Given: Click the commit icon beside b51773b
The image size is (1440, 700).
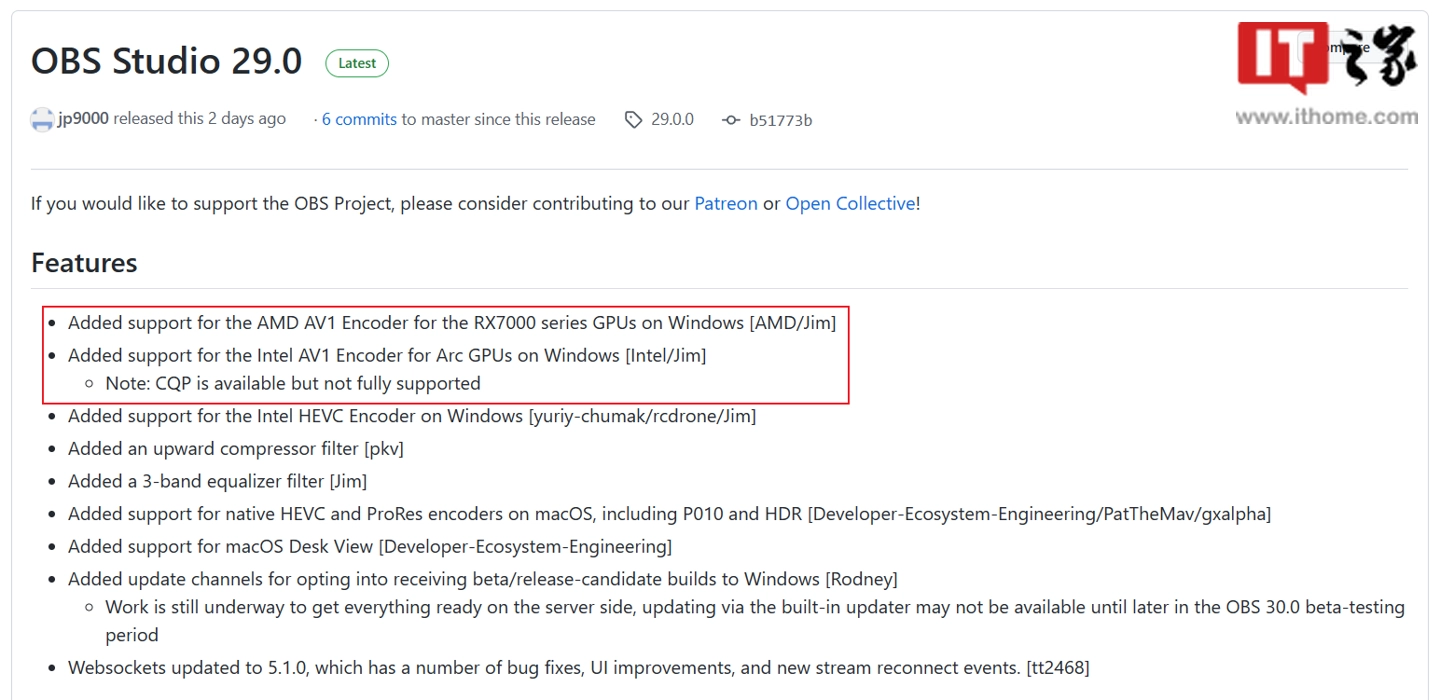Looking at the screenshot, I should click(731, 120).
